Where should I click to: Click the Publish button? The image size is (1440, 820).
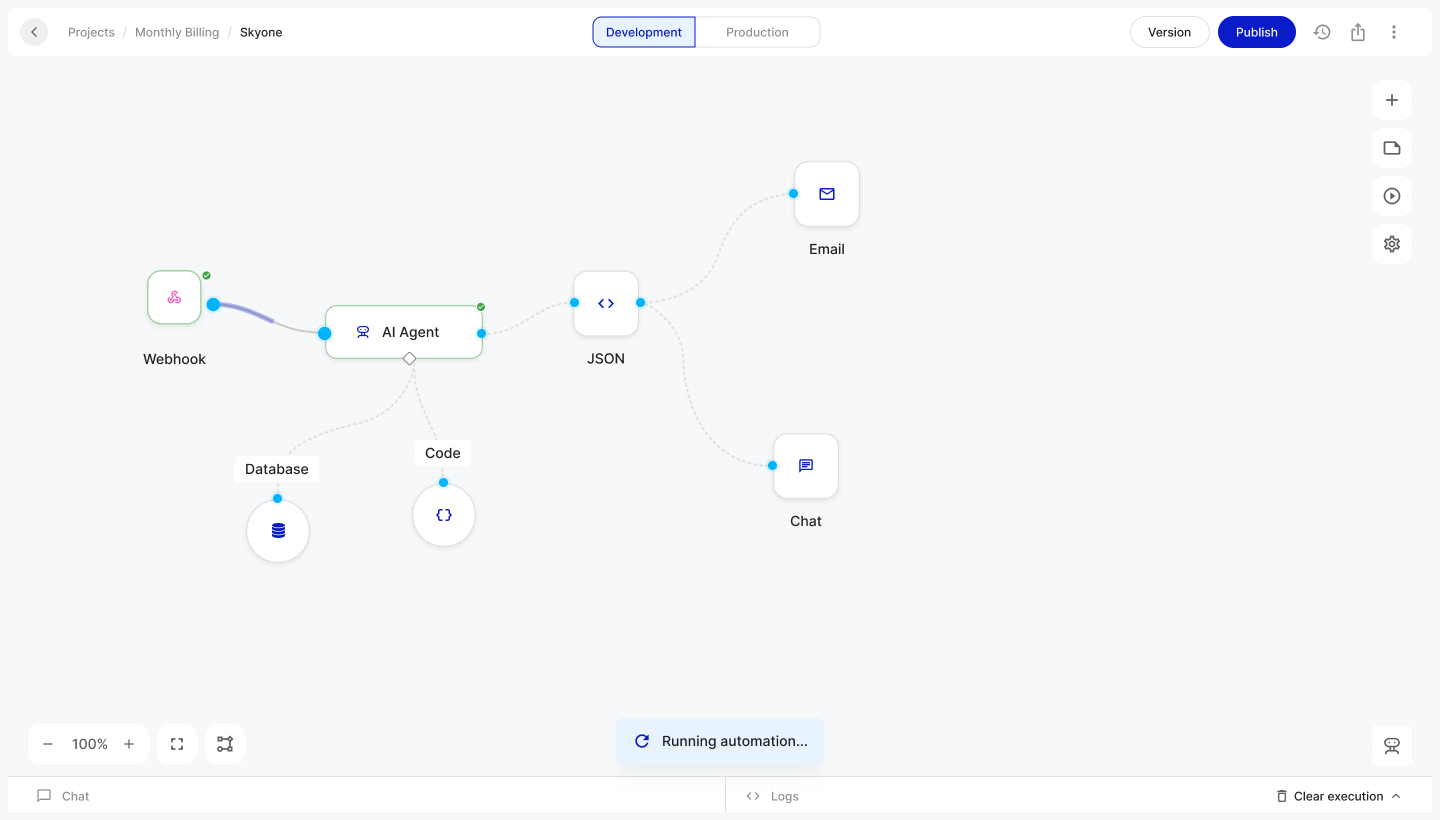(1256, 32)
